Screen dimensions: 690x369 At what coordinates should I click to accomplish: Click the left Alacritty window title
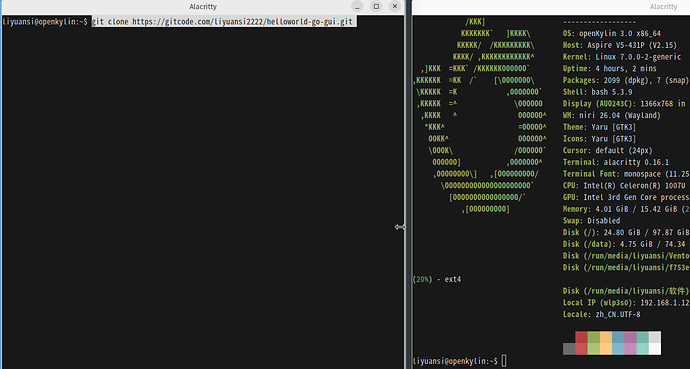point(203,7)
